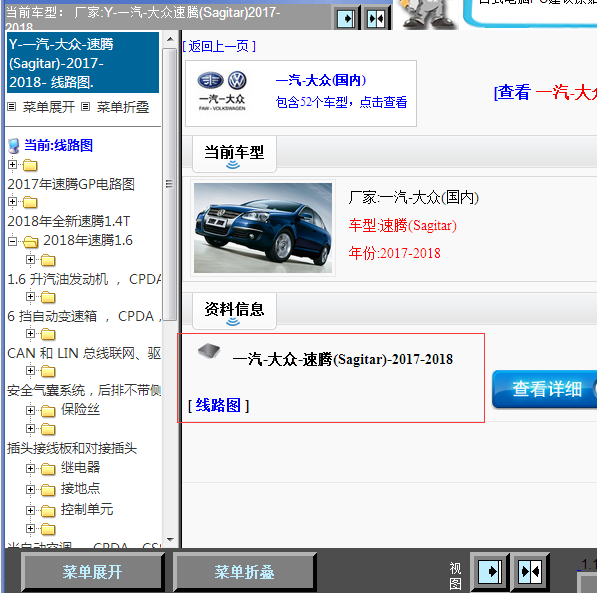This screenshot has height=593, width=597.
Task: Expand the 2018年全新速腾1.4T tree node
Action: point(13,201)
